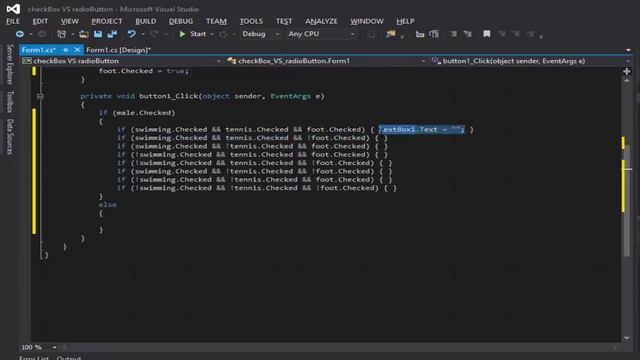This screenshot has height=360, width=640.
Task: Collapse the button1_Click method outline
Action: click(x=40, y=96)
